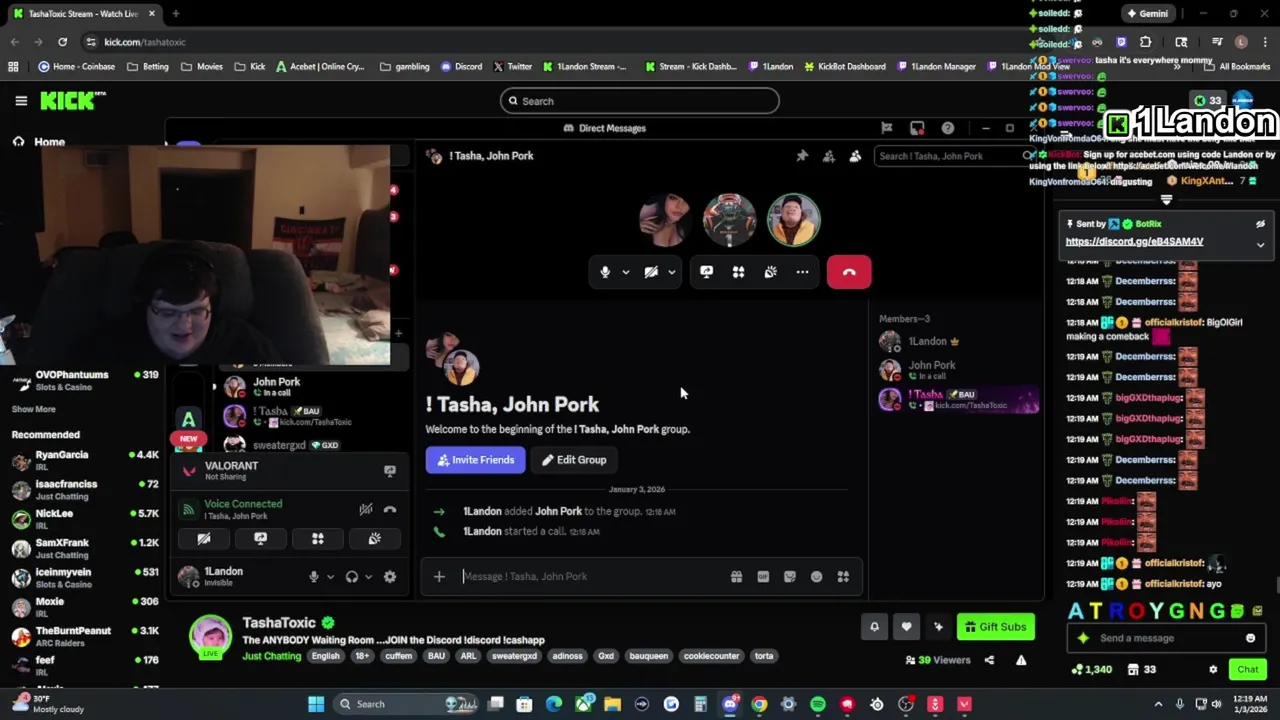Image resolution: width=1280 pixels, height=720 pixels.
Task: Open soundboard in call controls
Action: [771, 272]
